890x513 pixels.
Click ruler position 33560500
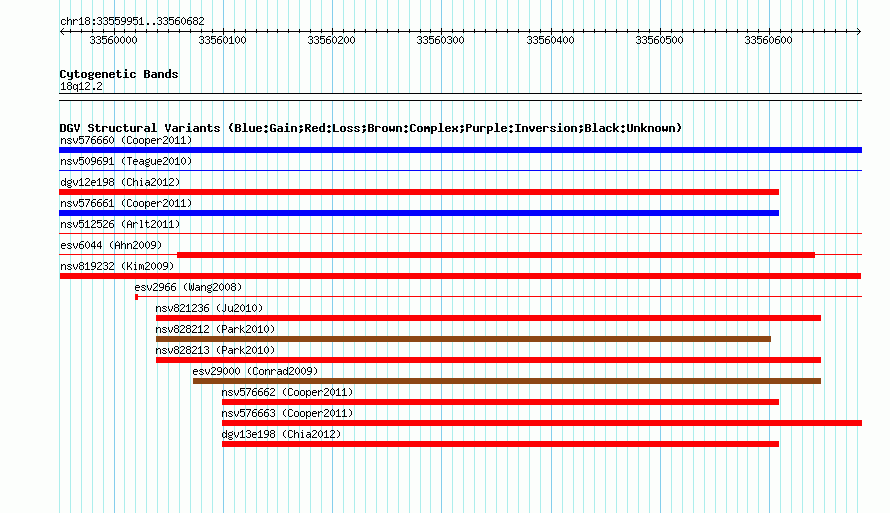(660, 40)
